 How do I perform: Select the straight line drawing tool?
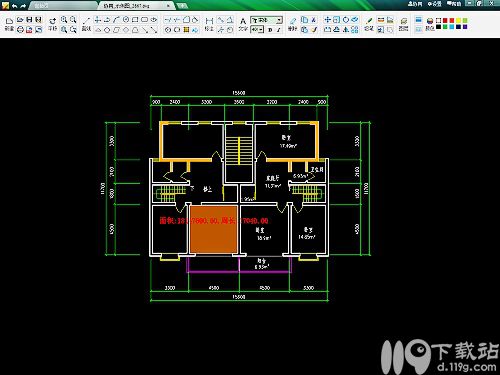pyautogui.click(x=86, y=20)
